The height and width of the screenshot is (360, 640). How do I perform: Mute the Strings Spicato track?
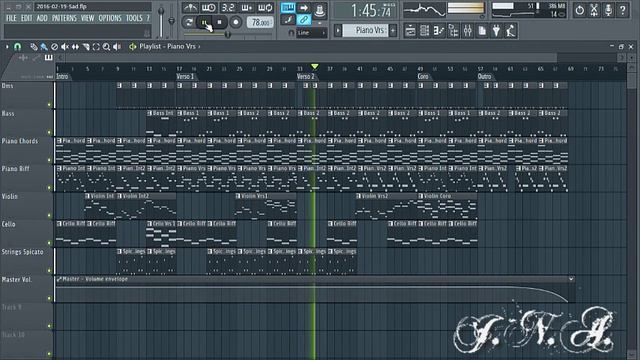[x=49, y=271]
